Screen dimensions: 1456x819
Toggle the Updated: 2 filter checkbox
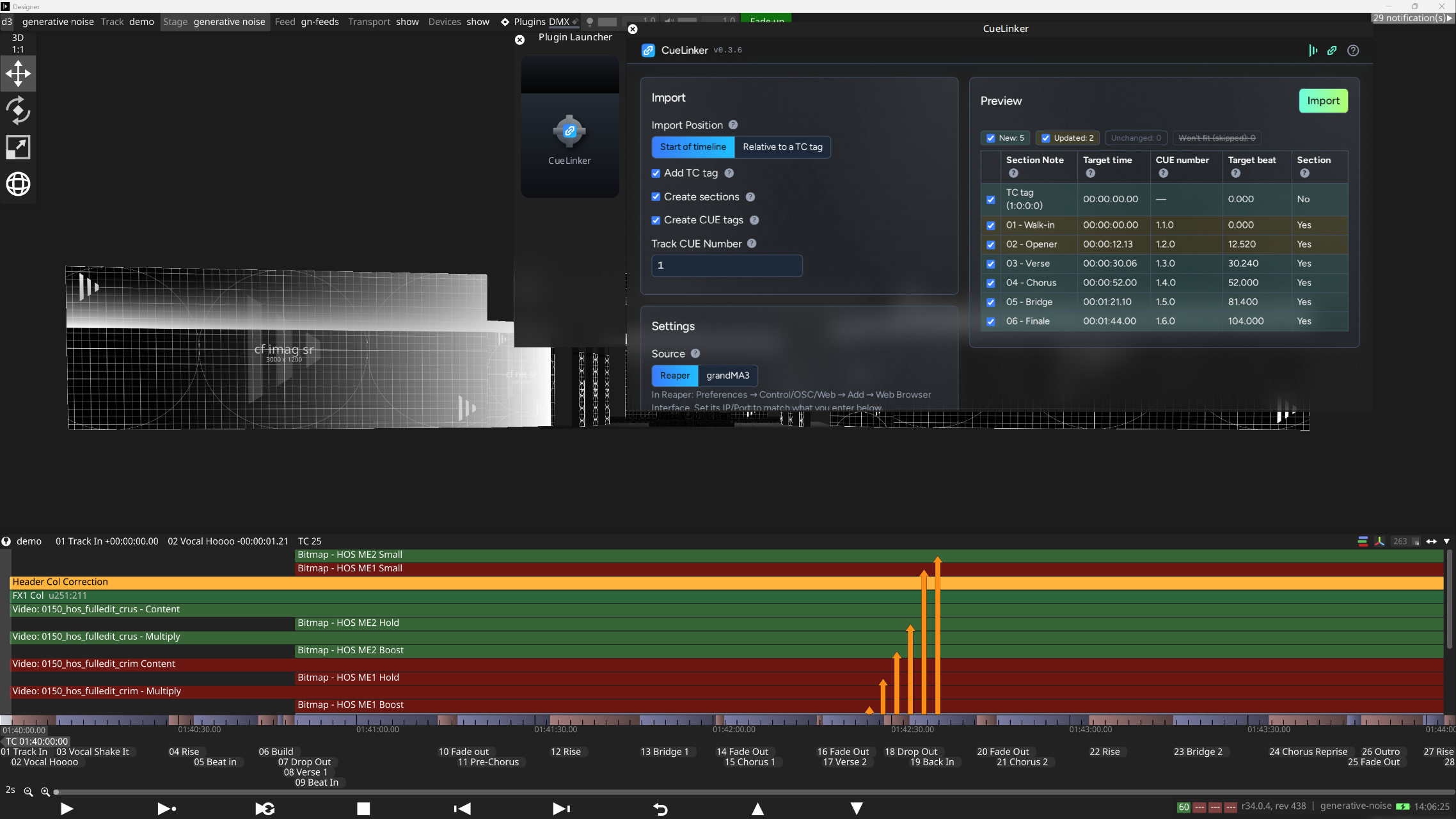click(x=1046, y=138)
